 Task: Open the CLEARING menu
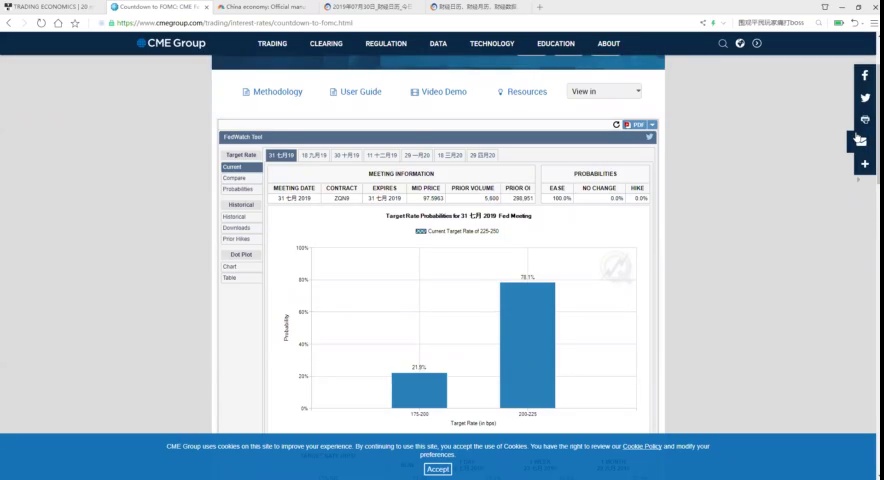(x=326, y=43)
